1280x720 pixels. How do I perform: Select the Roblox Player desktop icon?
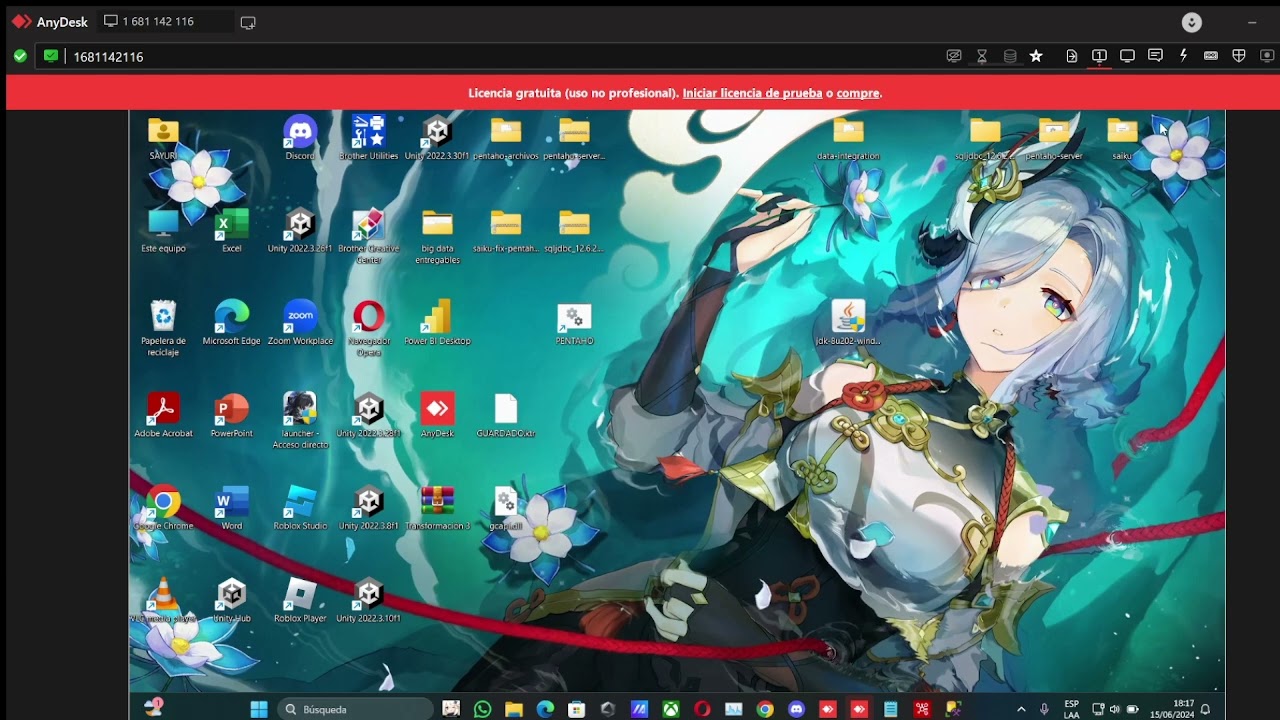pyautogui.click(x=300, y=600)
